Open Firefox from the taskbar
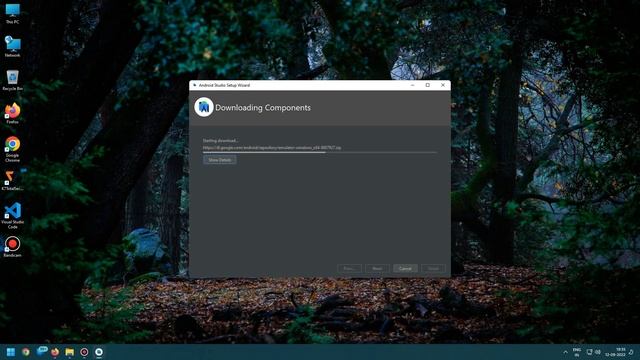The width and height of the screenshot is (640, 360). pyautogui.click(x=55, y=352)
